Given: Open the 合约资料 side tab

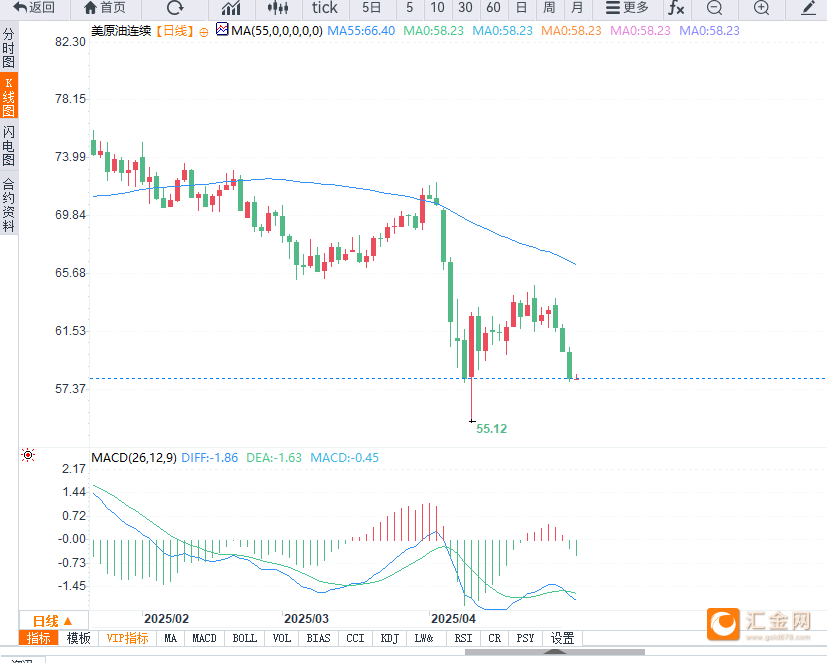Looking at the screenshot, I should [x=8, y=205].
